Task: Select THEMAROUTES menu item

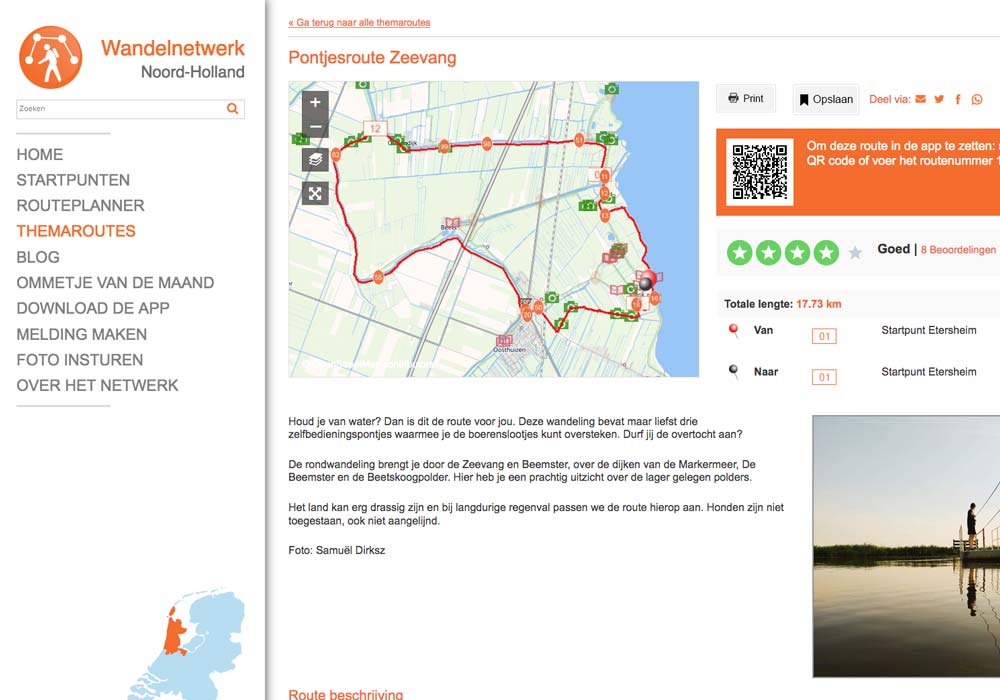Action: [x=76, y=231]
